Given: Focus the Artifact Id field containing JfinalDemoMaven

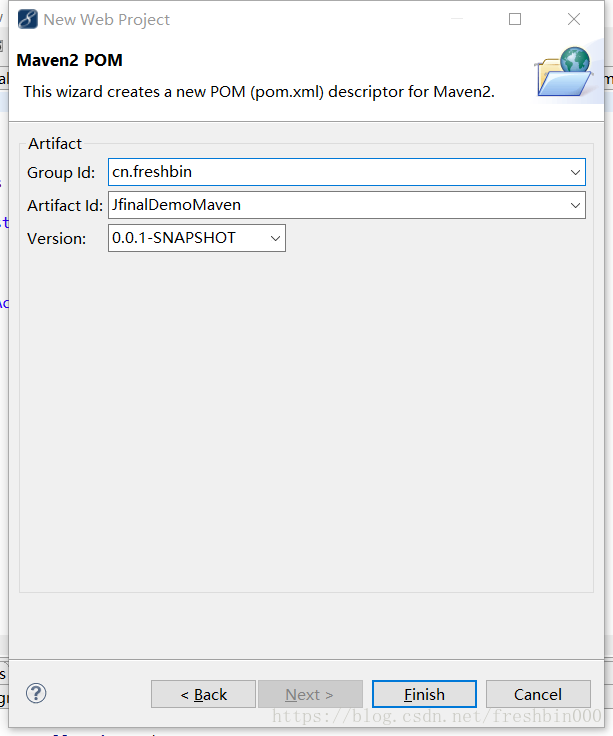Looking at the screenshot, I should coord(346,205).
